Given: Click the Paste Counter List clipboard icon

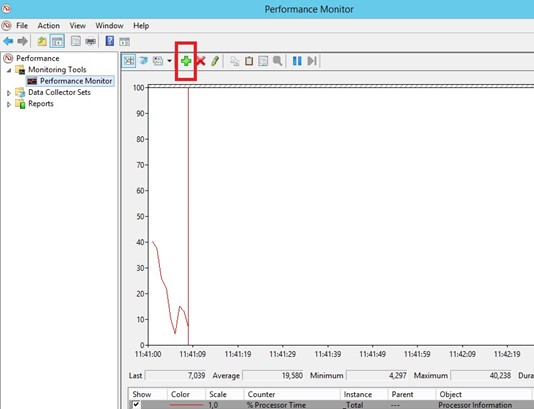Looking at the screenshot, I should click(249, 61).
